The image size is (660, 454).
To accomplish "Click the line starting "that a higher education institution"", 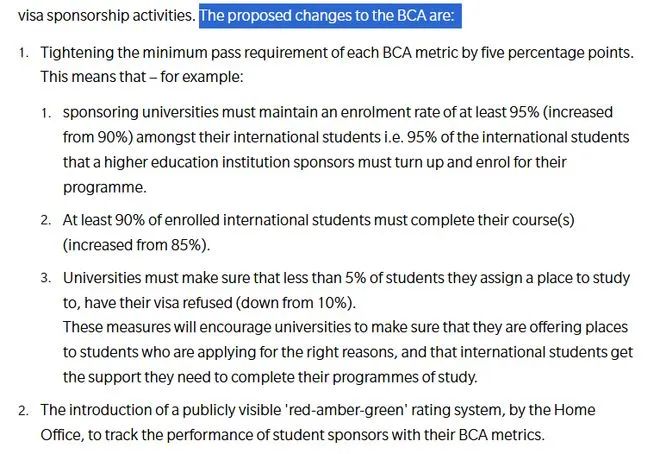I will coord(335,160).
